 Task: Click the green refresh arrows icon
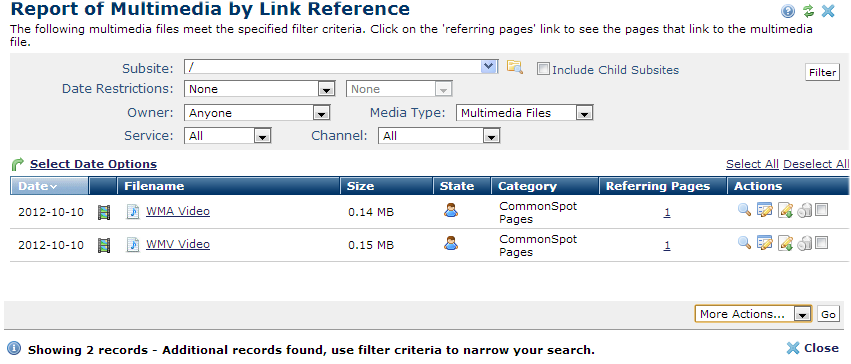point(809,11)
